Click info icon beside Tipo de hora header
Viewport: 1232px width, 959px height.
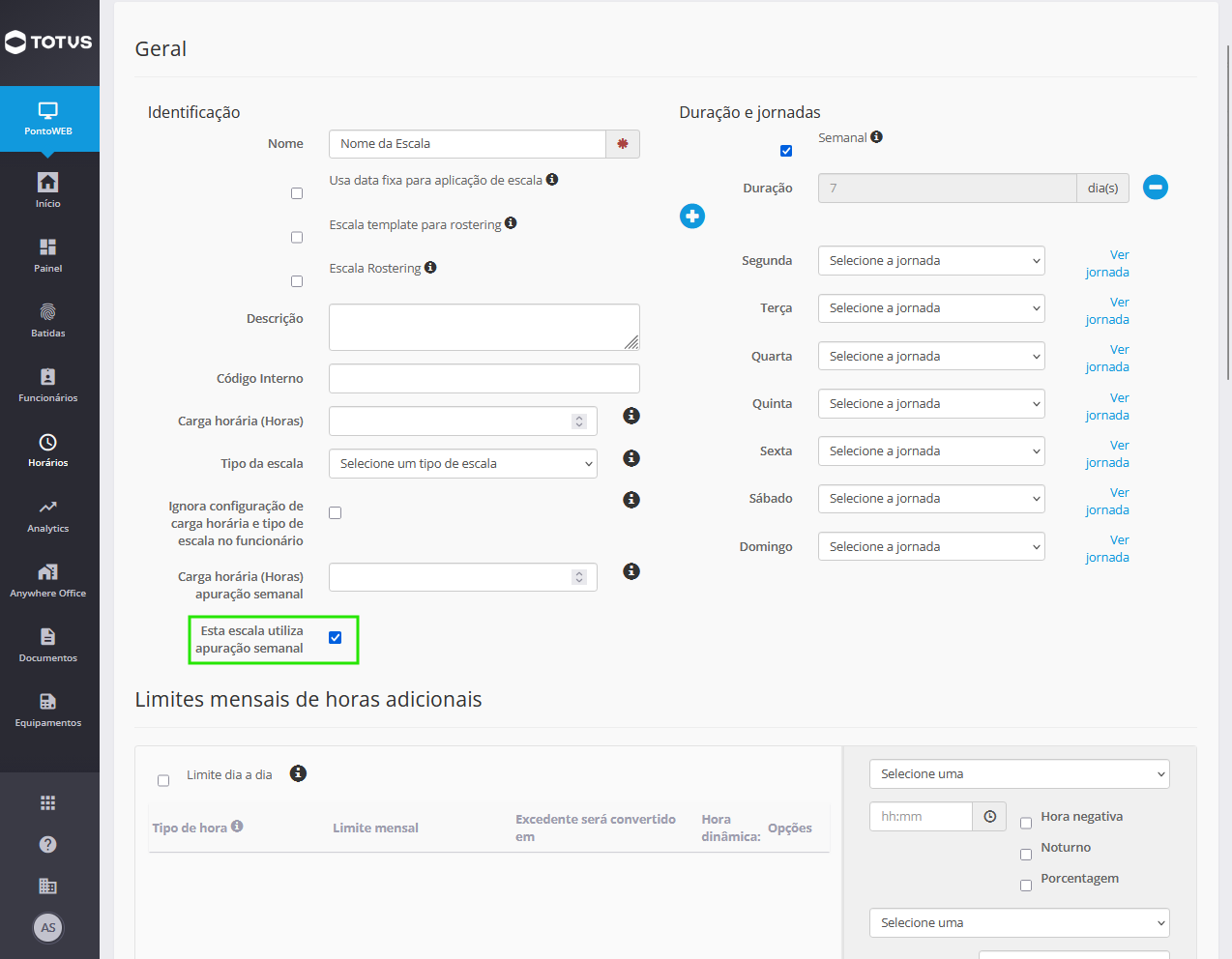237,827
